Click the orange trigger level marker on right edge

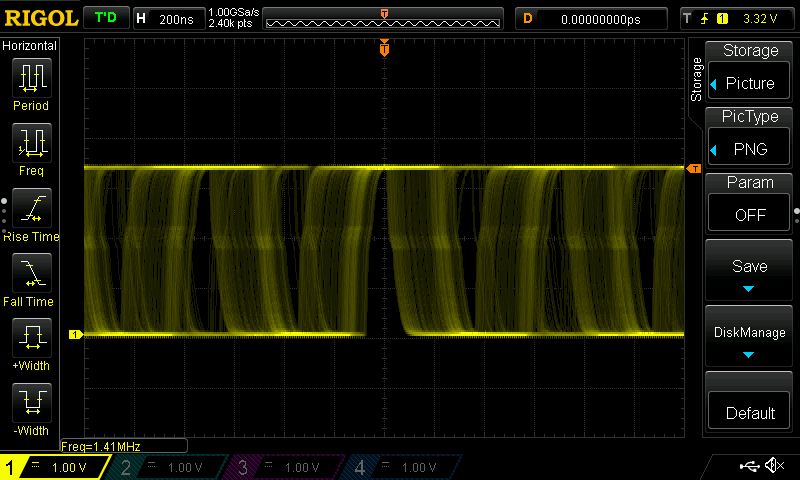(x=692, y=169)
